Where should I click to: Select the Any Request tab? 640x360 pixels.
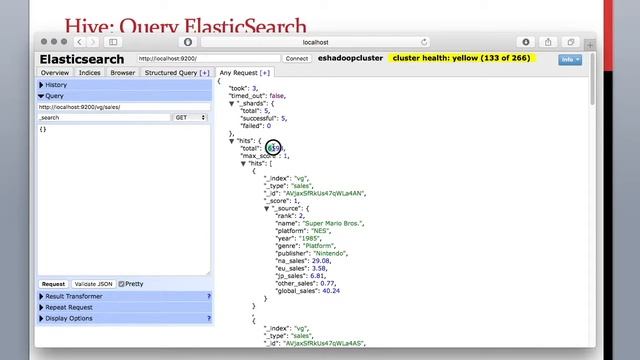pos(244,73)
